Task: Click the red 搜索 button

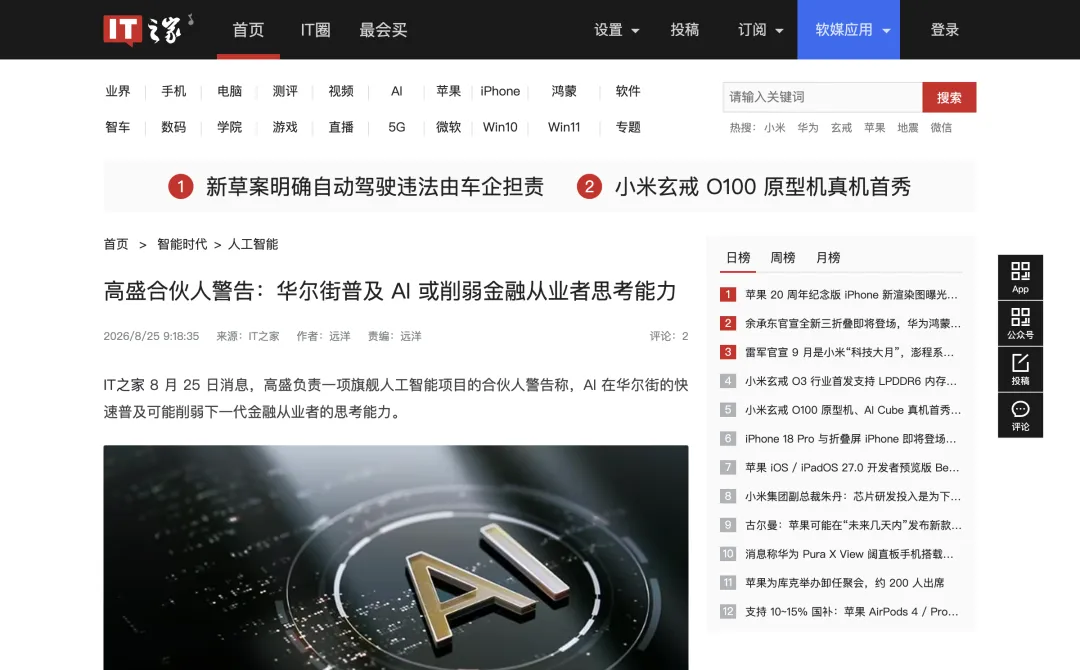Action: (x=949, y=97)
